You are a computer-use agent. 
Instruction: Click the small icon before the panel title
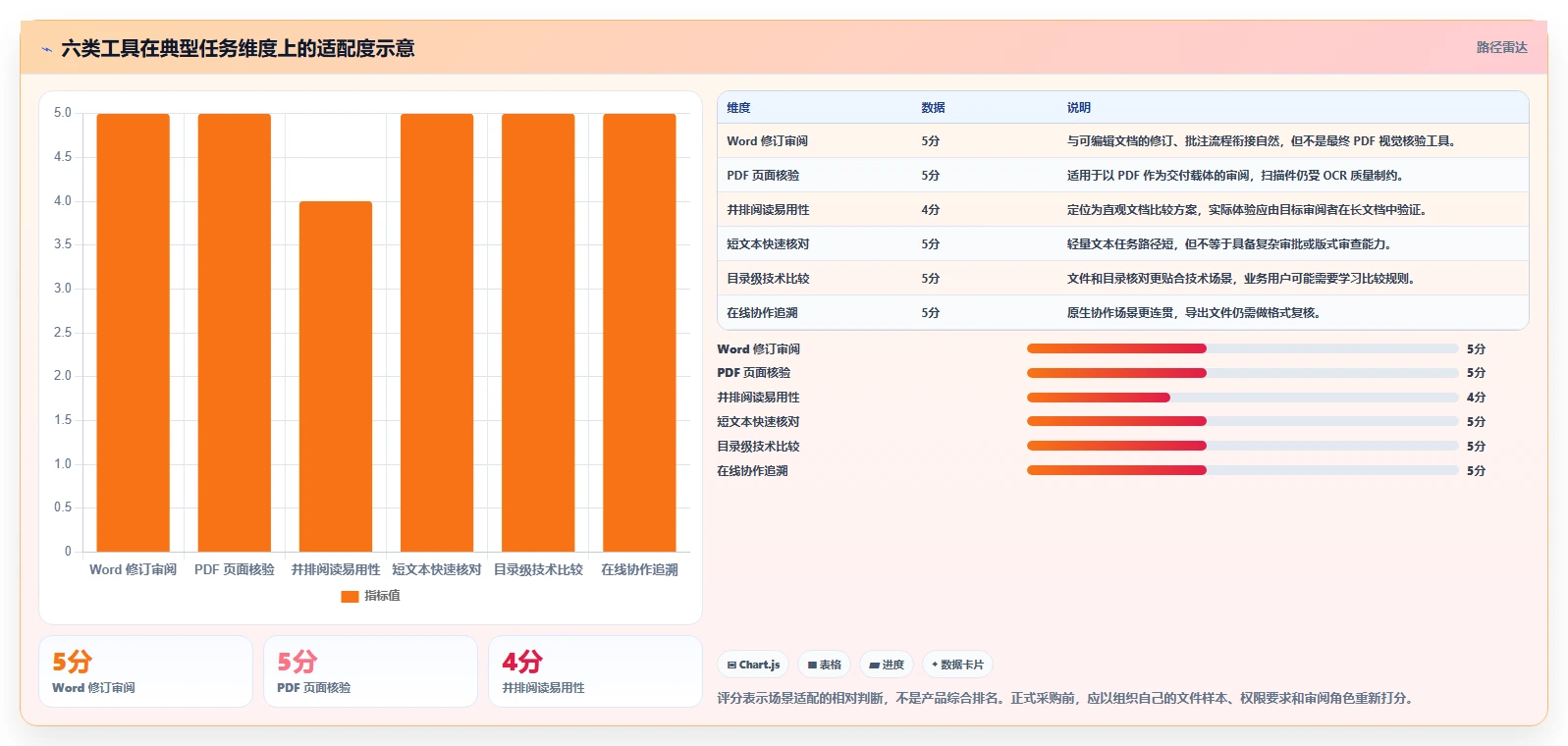click(46, 49)
